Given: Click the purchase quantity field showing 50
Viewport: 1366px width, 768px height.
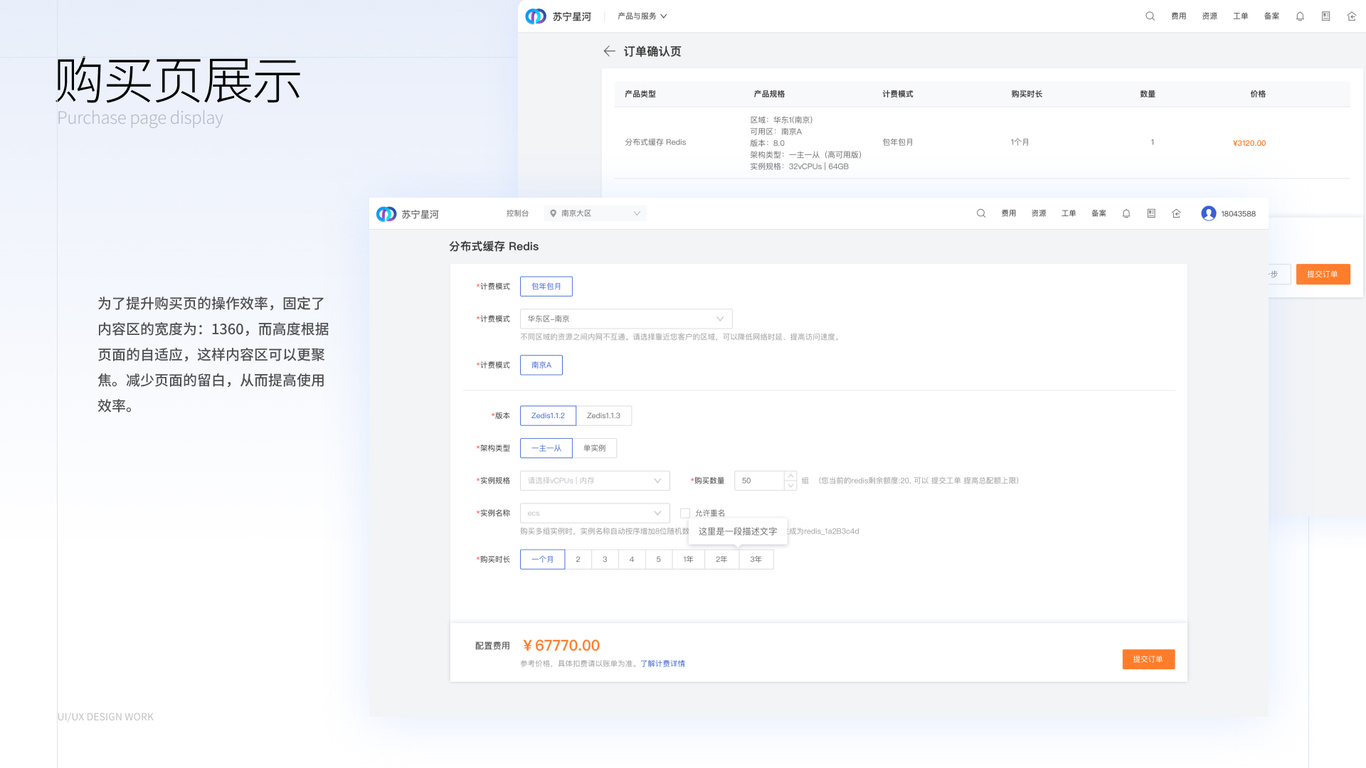Looking at the screenshot, I should coord(760,481).
